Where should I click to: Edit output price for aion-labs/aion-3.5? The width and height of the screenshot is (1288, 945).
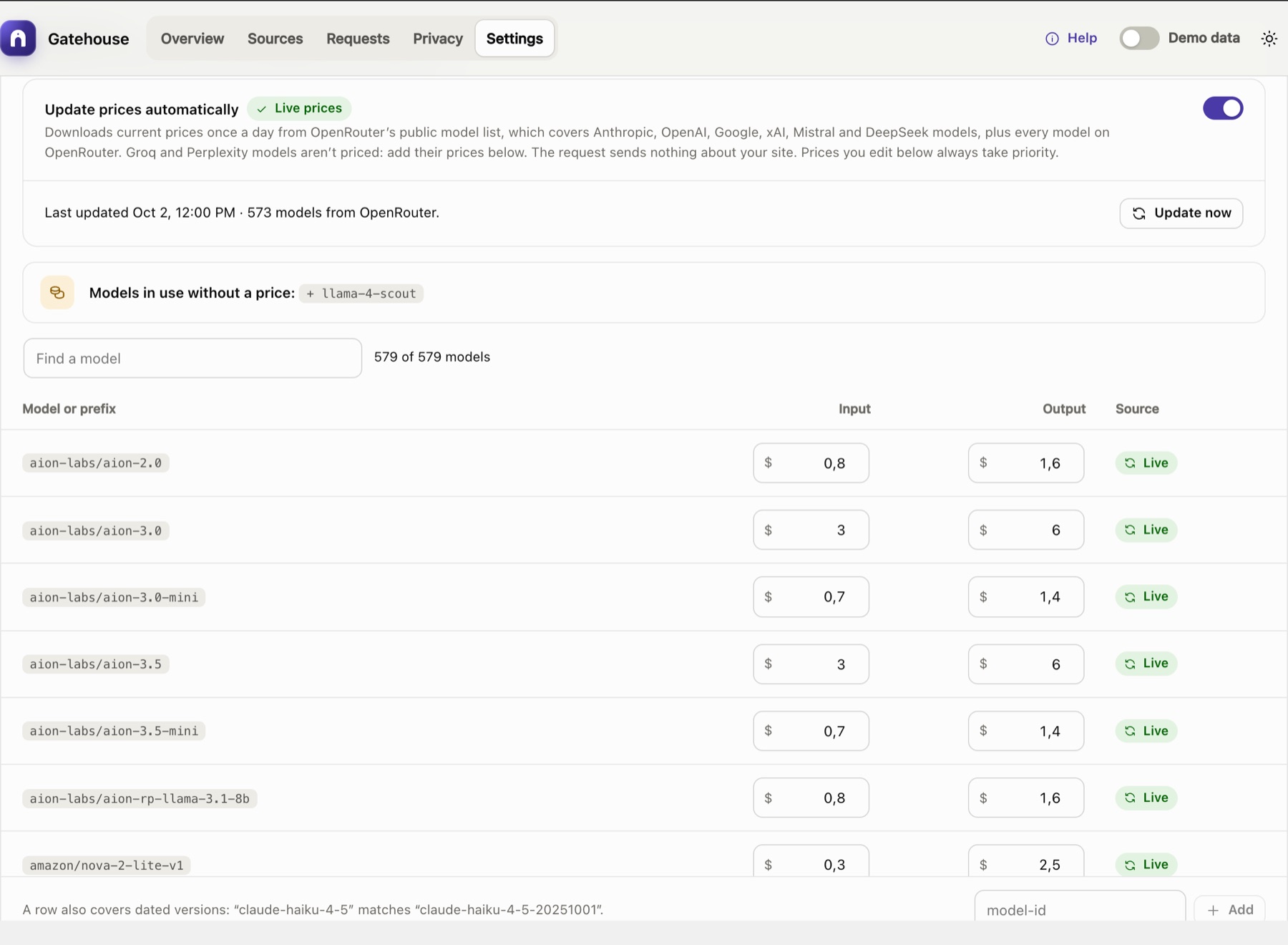click(1026, 664)
